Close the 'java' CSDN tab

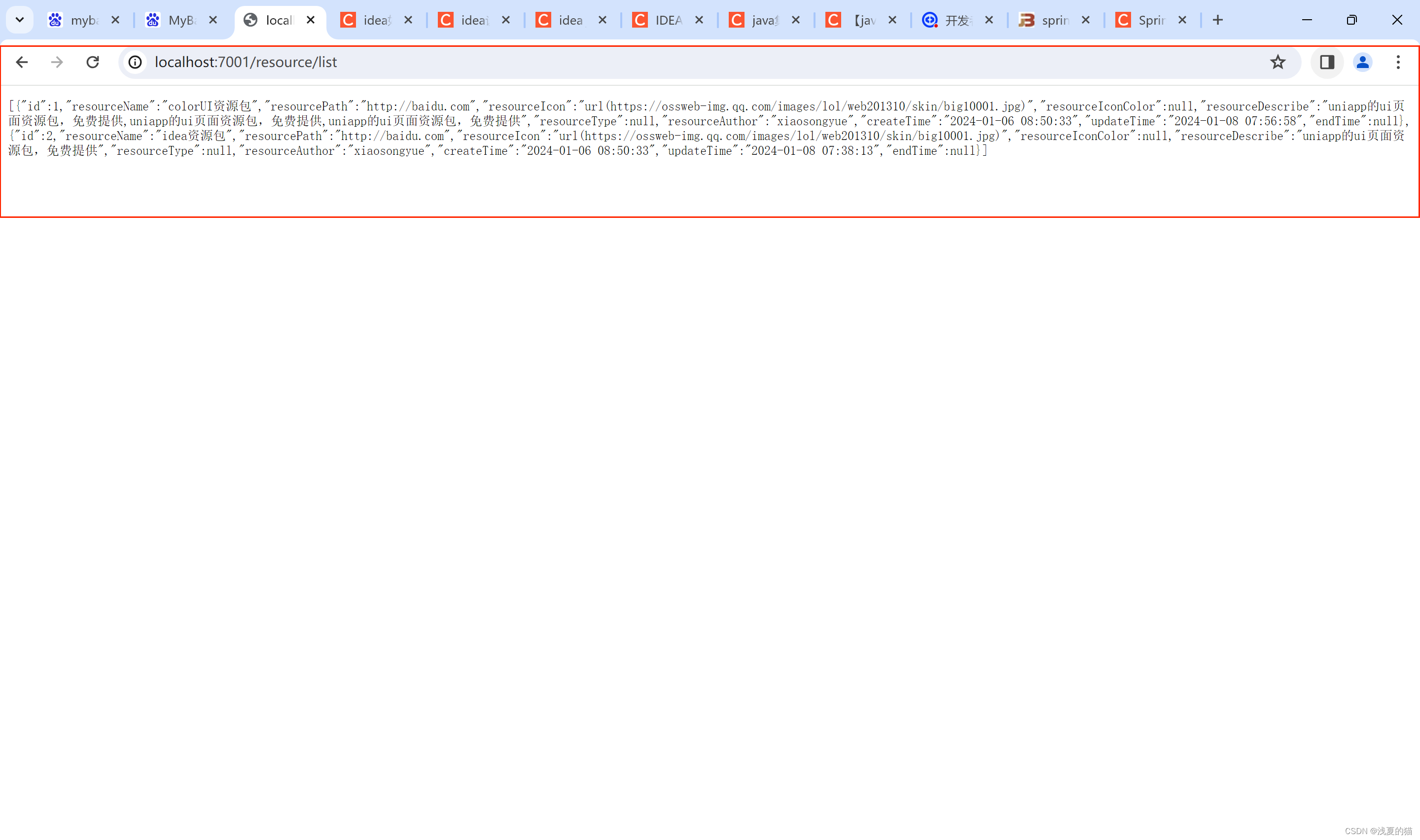(x=796, y=20)
